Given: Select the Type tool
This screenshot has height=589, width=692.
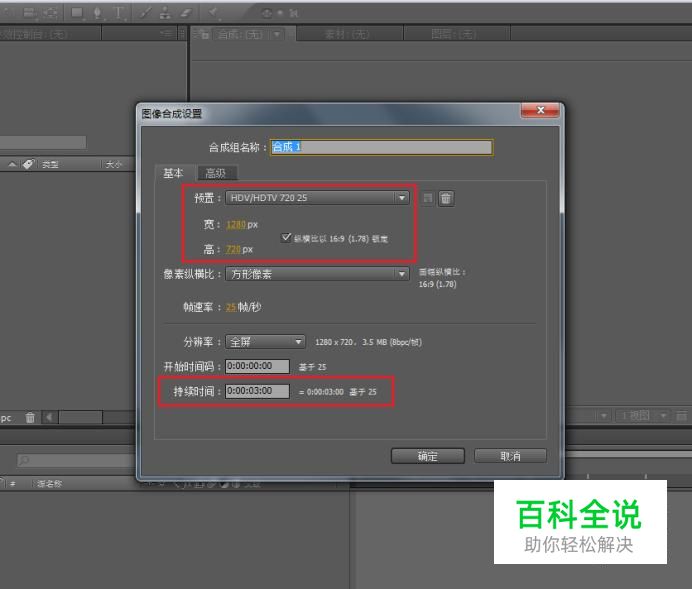Looking at the screenshot, I should coord(118,13).
